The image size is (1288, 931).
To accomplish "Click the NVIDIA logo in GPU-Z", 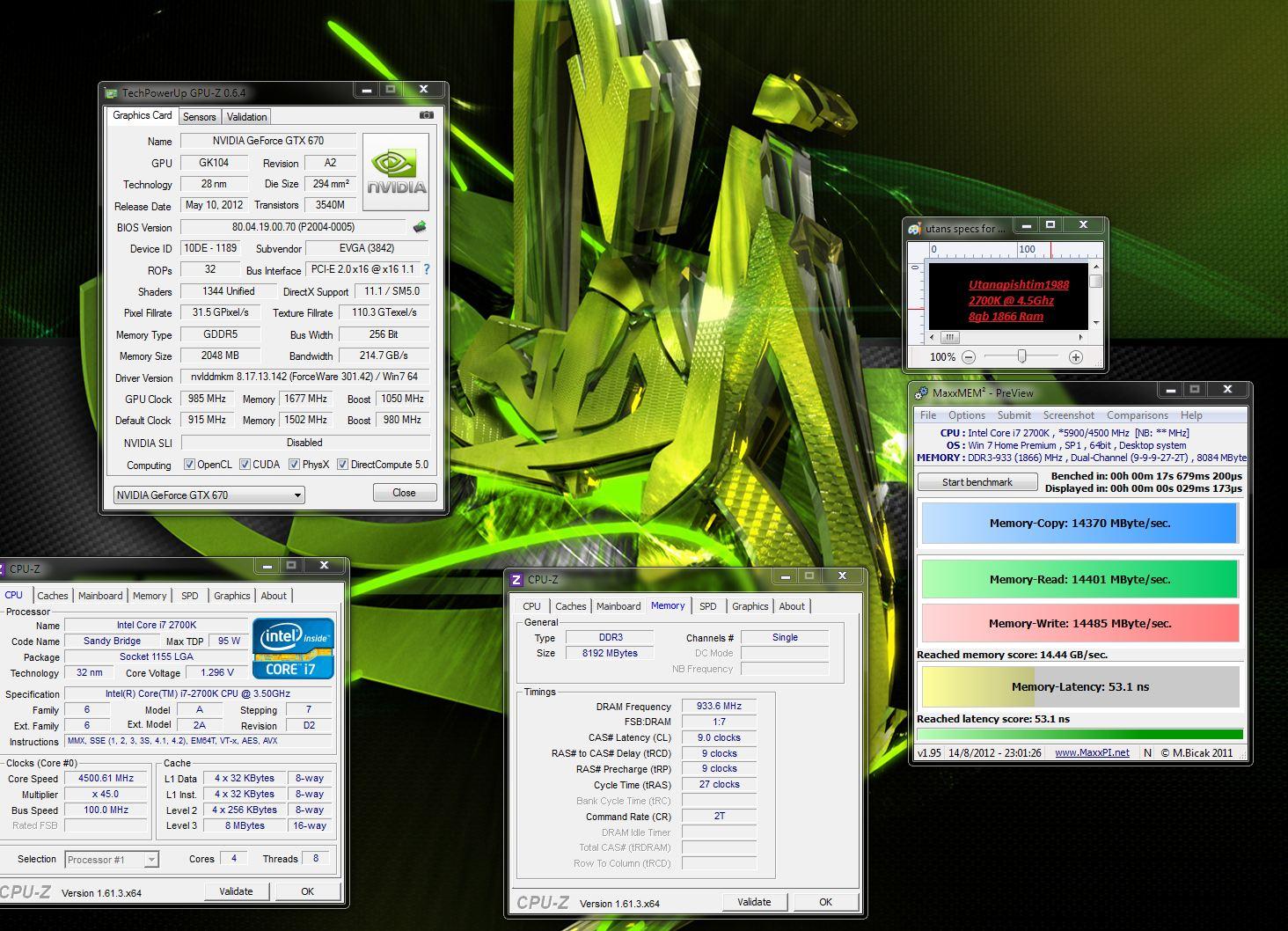I will (x=396, y=172).
